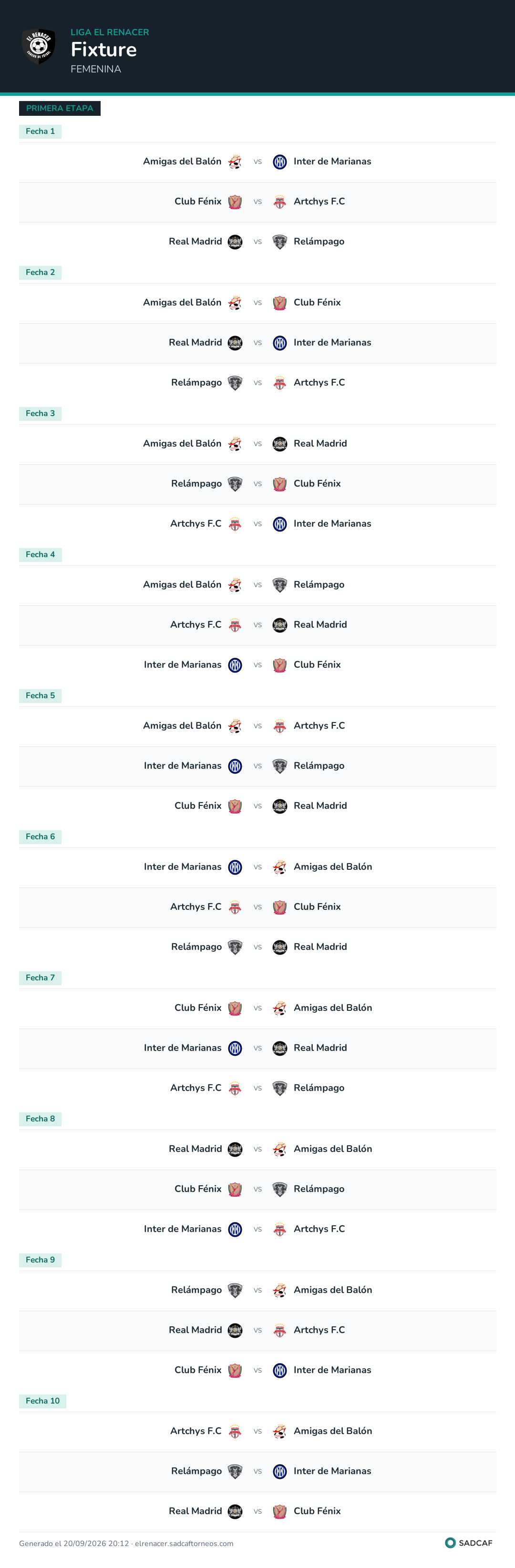Click Inter de Marianas crest in Fecha 10

point(280,1471)
